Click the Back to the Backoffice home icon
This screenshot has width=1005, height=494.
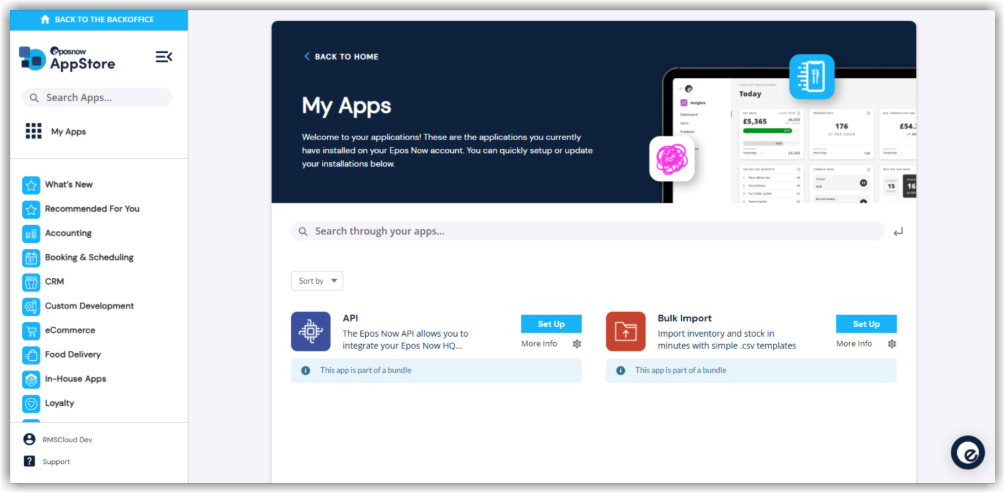click(x=45, y=20)
